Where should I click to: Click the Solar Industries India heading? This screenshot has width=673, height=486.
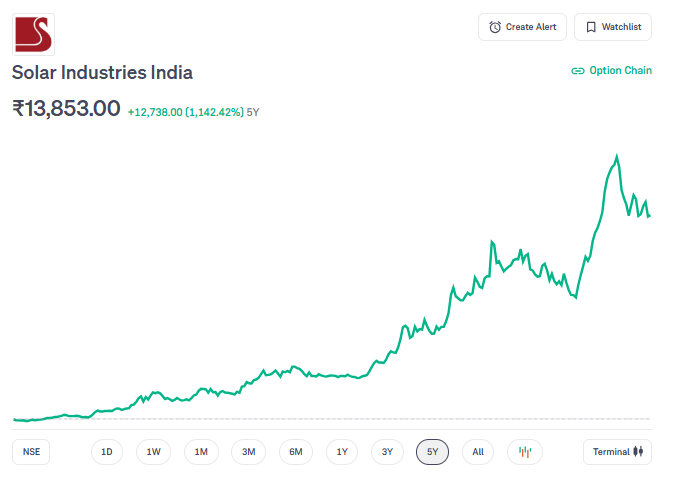(x=102, y=72)
